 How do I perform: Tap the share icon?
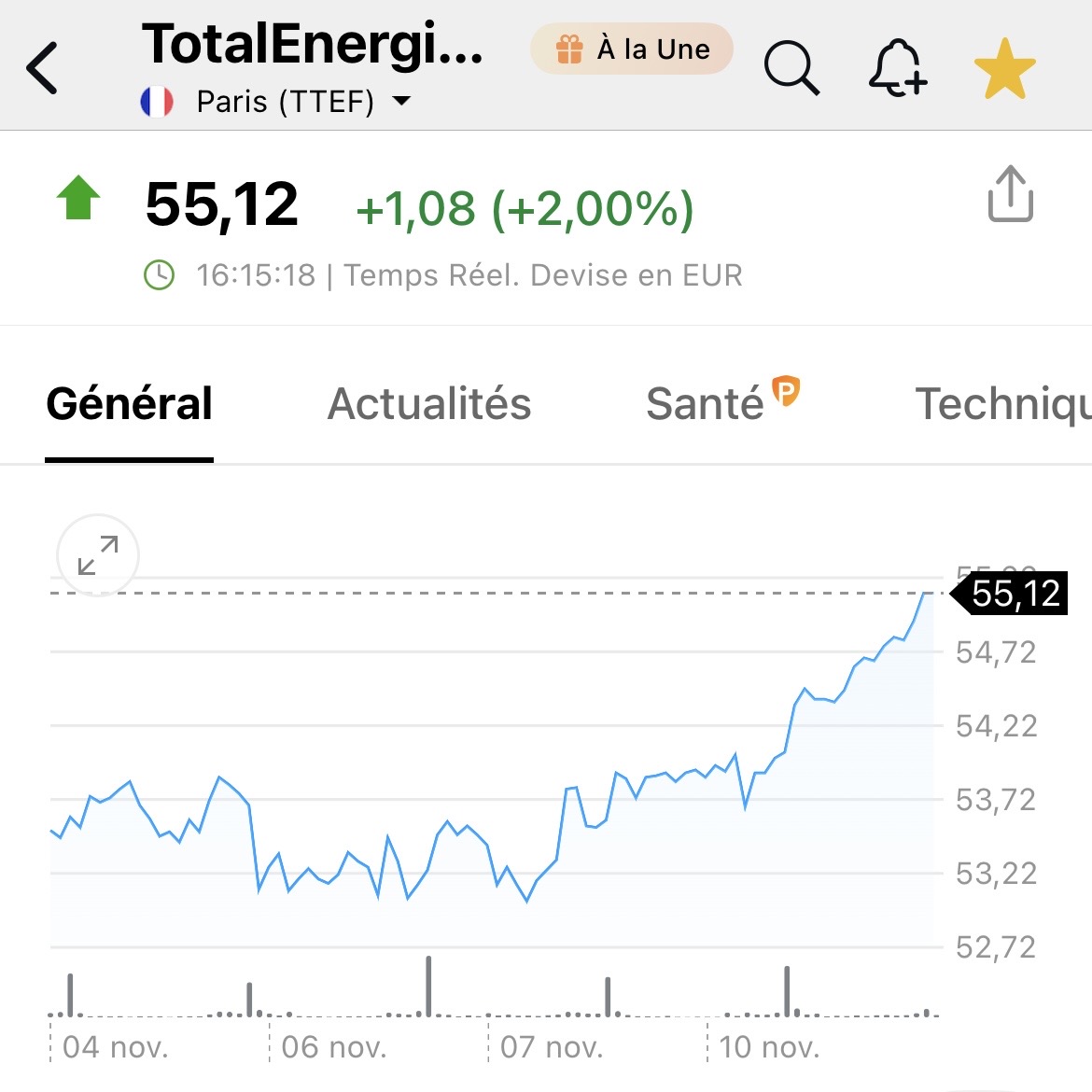coord(1010,194)
